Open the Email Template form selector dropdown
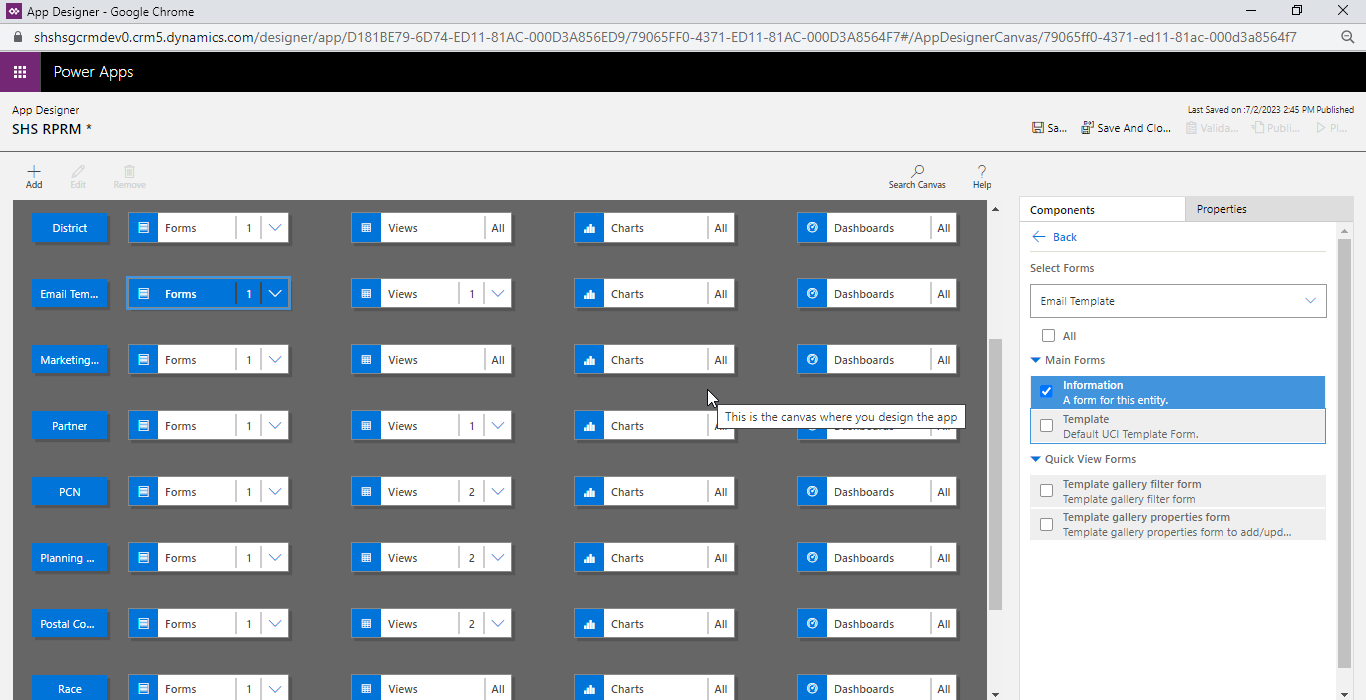The image size is (1366, 700). point(1310,300)
